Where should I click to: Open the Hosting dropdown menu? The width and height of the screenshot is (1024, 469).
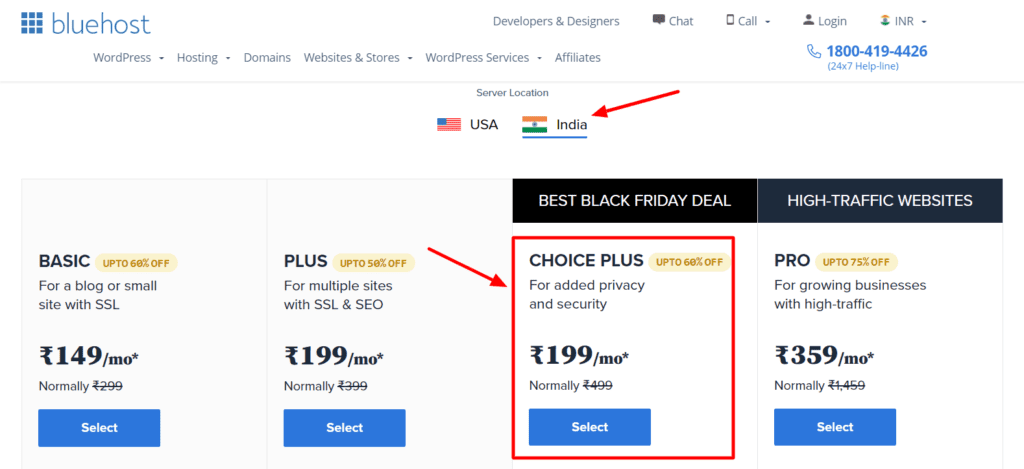coord(203,58)
